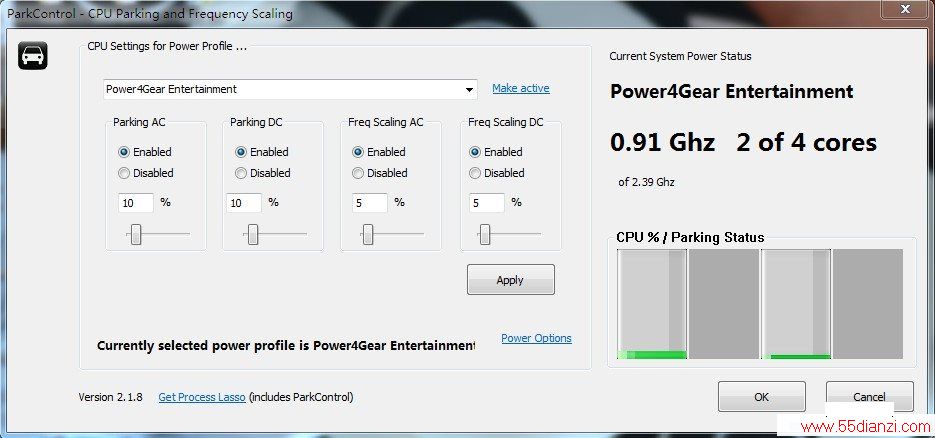Open the Get Process Lasso link
This screenshot has height=438, width=935.
[x=202, y=397]
